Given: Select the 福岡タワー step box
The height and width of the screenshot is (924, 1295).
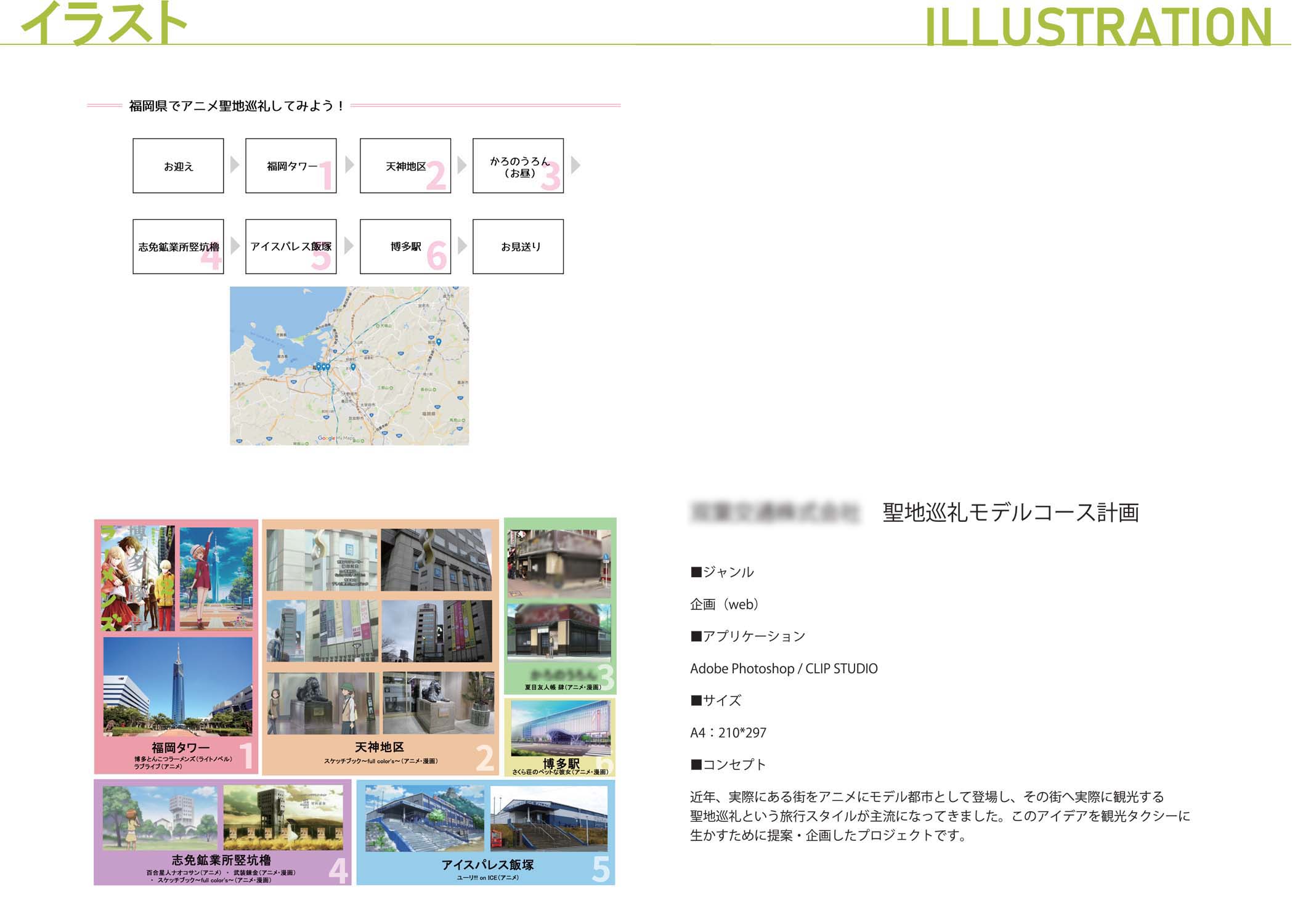Looking at the screenshot, I should pos(291,166).
